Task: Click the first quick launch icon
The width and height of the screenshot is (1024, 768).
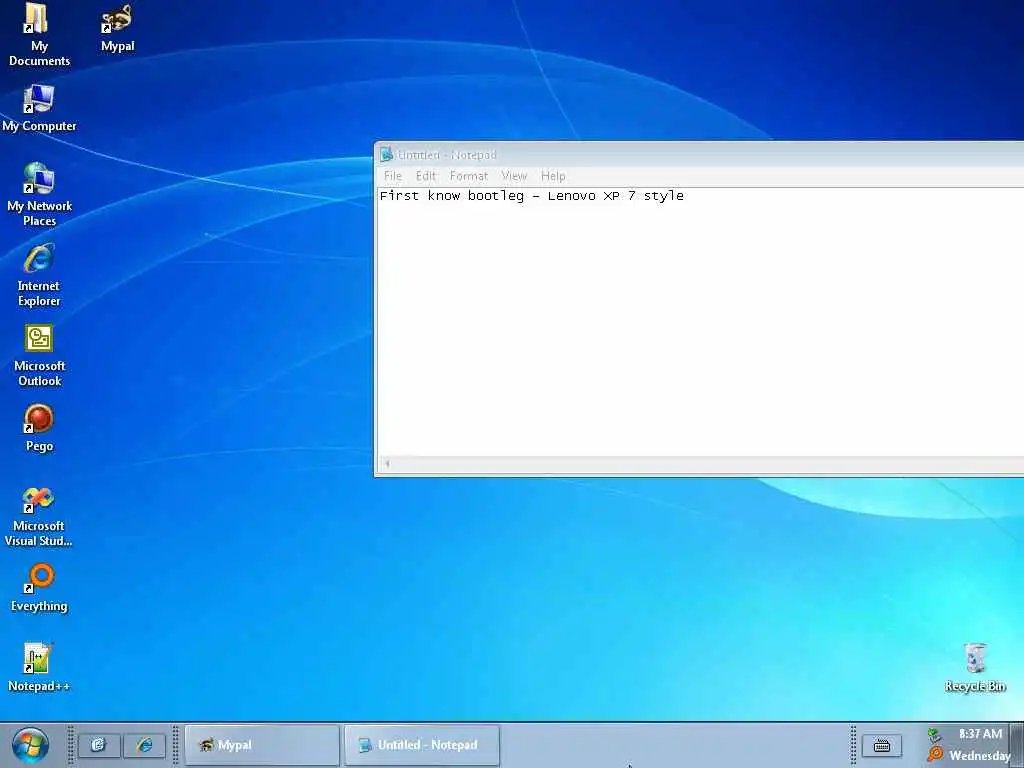Action: [x=99, y=744]
